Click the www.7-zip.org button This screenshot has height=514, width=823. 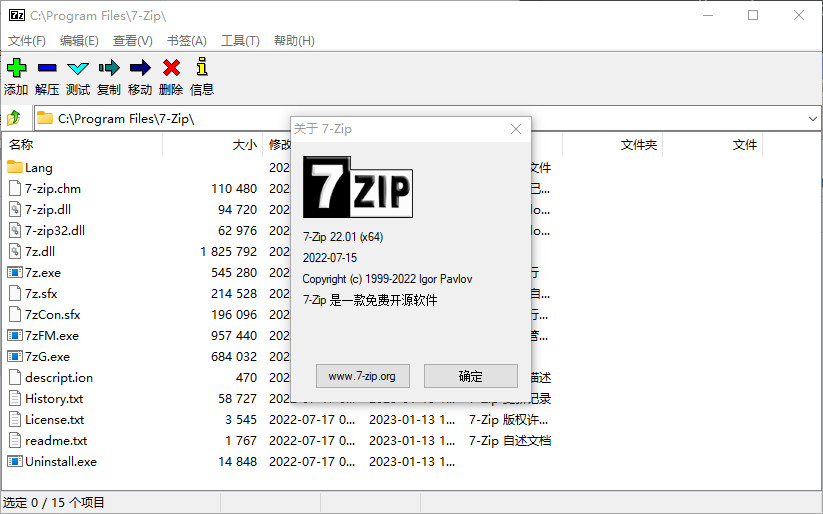pyautogui.click(x=363, y=376)
